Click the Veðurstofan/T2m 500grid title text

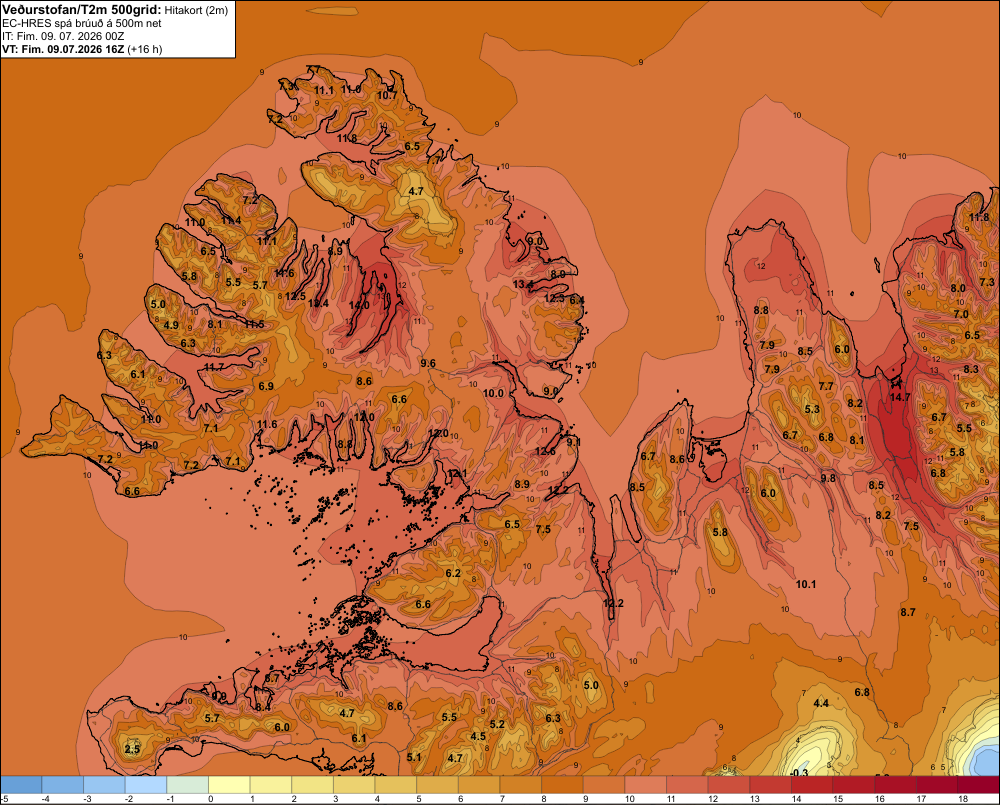click(82, 9)
